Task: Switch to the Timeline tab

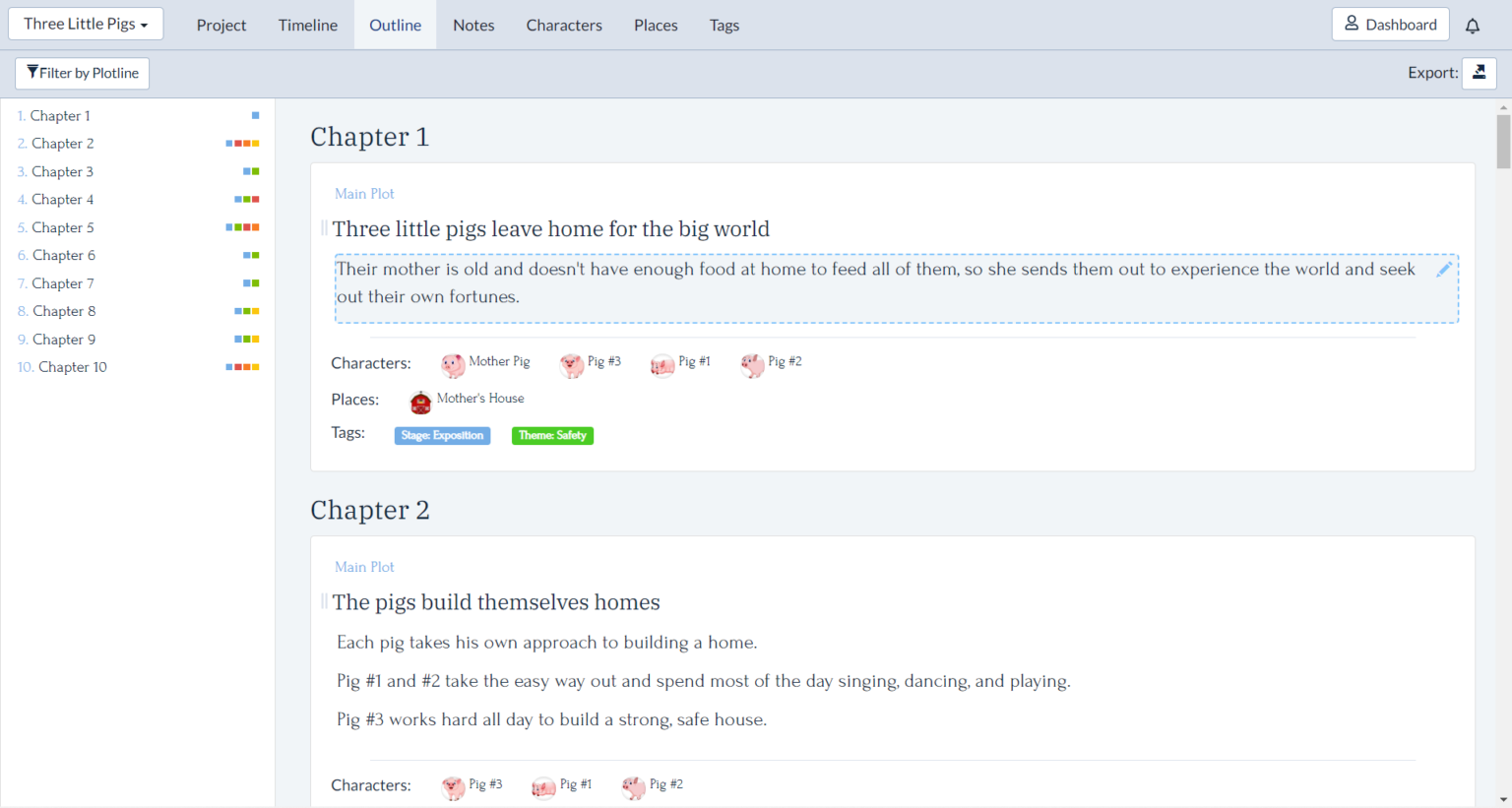Action: 307,26
